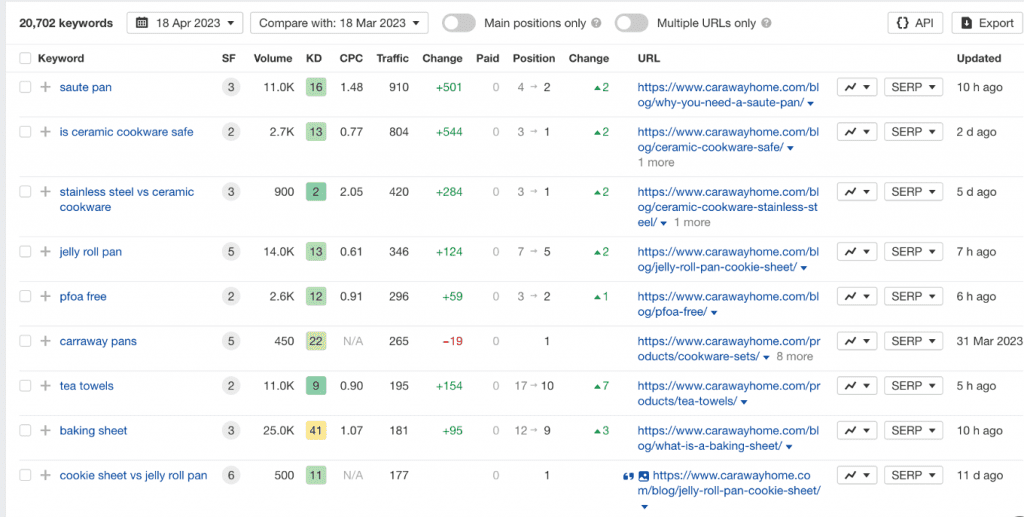Click the plus icon next to tea towels

pyautogui.click(x=45, y=386)
